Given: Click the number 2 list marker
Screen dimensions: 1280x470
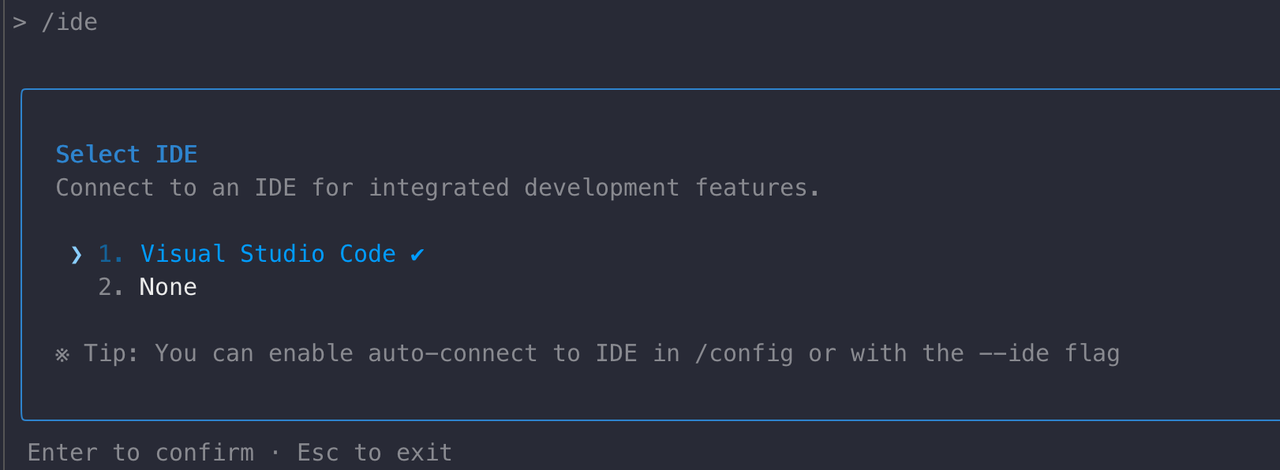Looking at the screenshot, I should 112,288.
